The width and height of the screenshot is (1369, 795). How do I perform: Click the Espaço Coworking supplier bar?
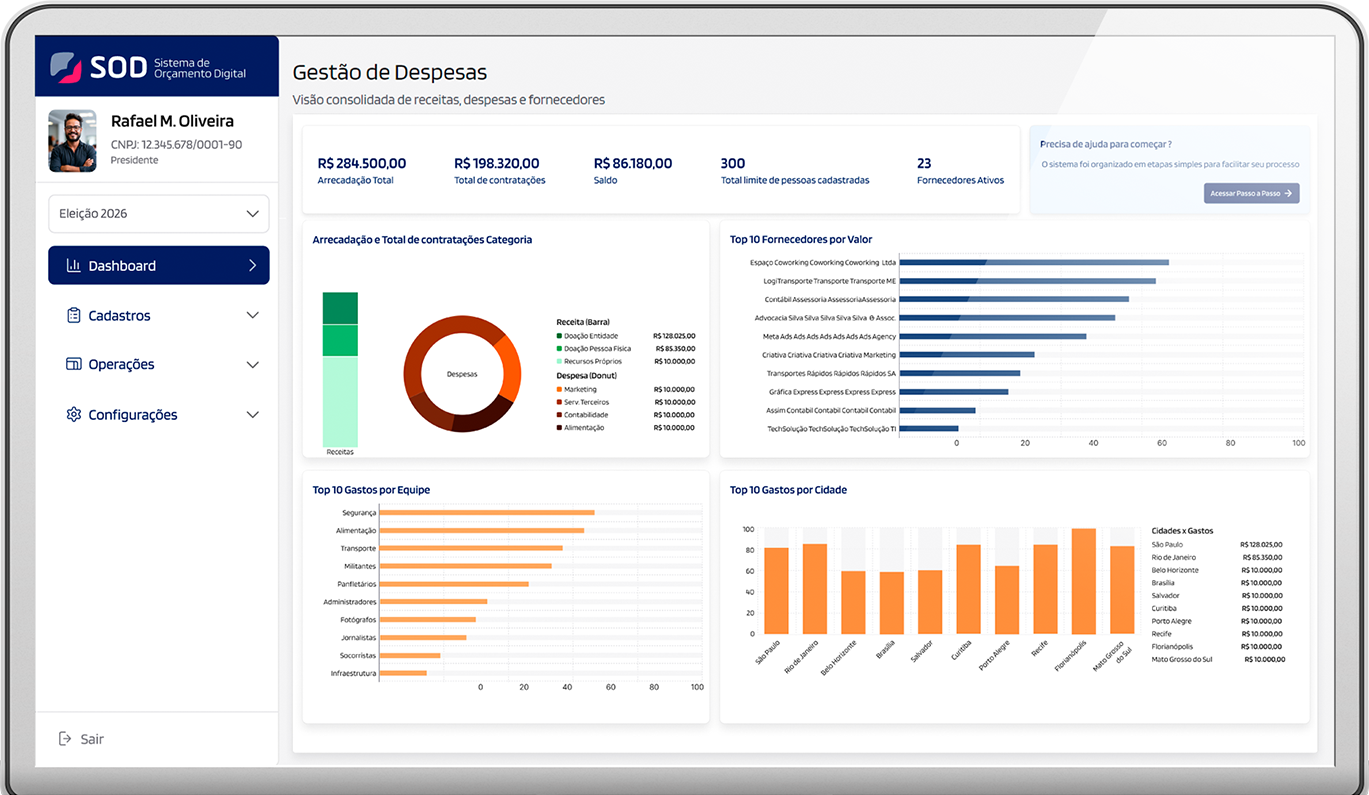[1034, 262]
